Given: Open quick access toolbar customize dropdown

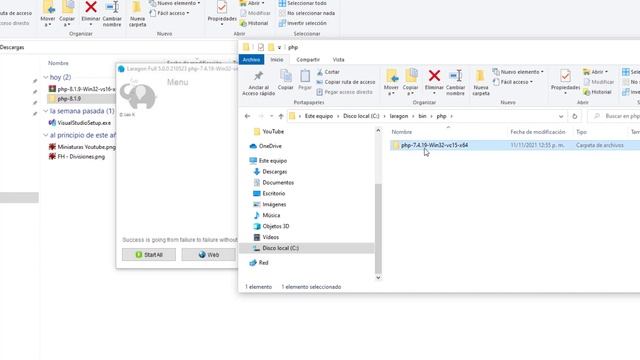Looking at the screenshot, I should (280, 48).
